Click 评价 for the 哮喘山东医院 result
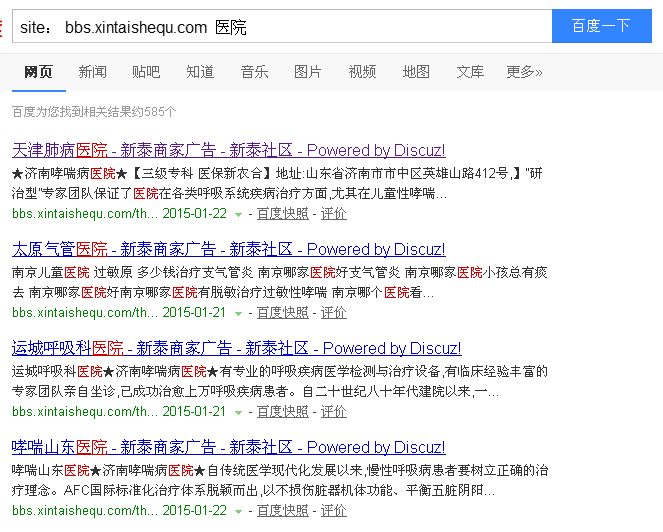The width and height of the screenshot is (663, 532). (334, 510)
